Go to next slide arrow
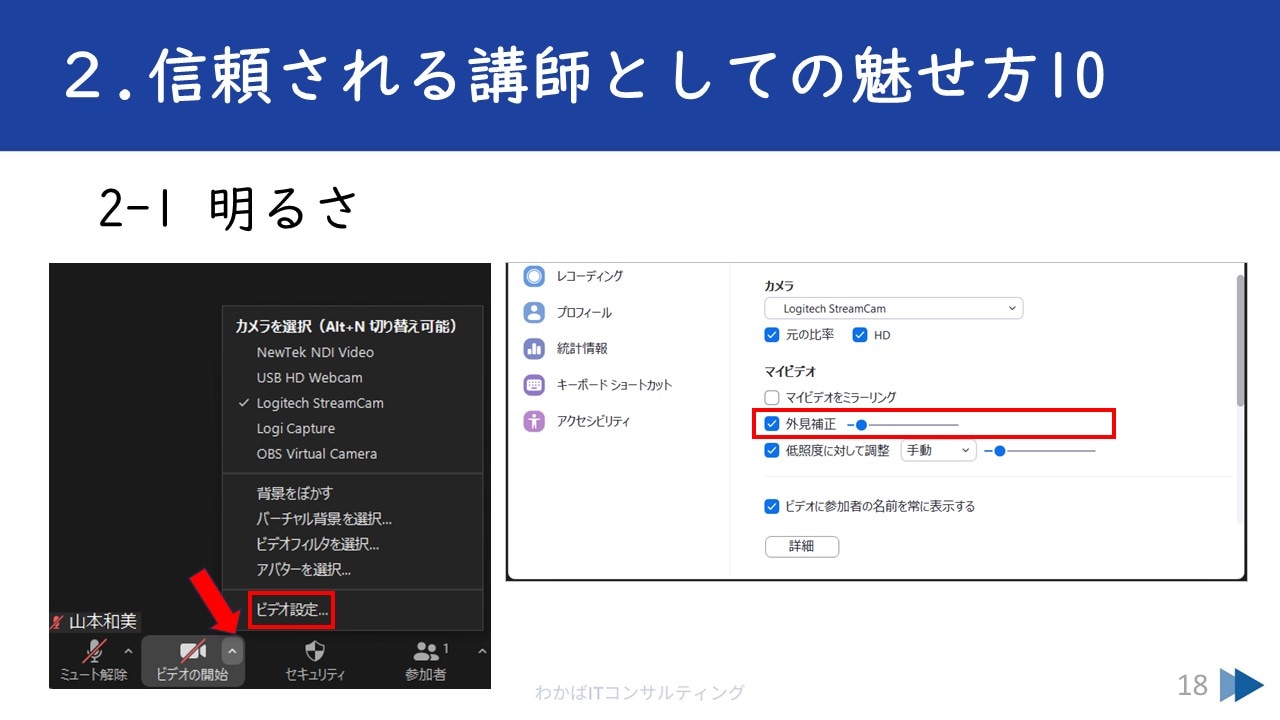 [1243, 685]
